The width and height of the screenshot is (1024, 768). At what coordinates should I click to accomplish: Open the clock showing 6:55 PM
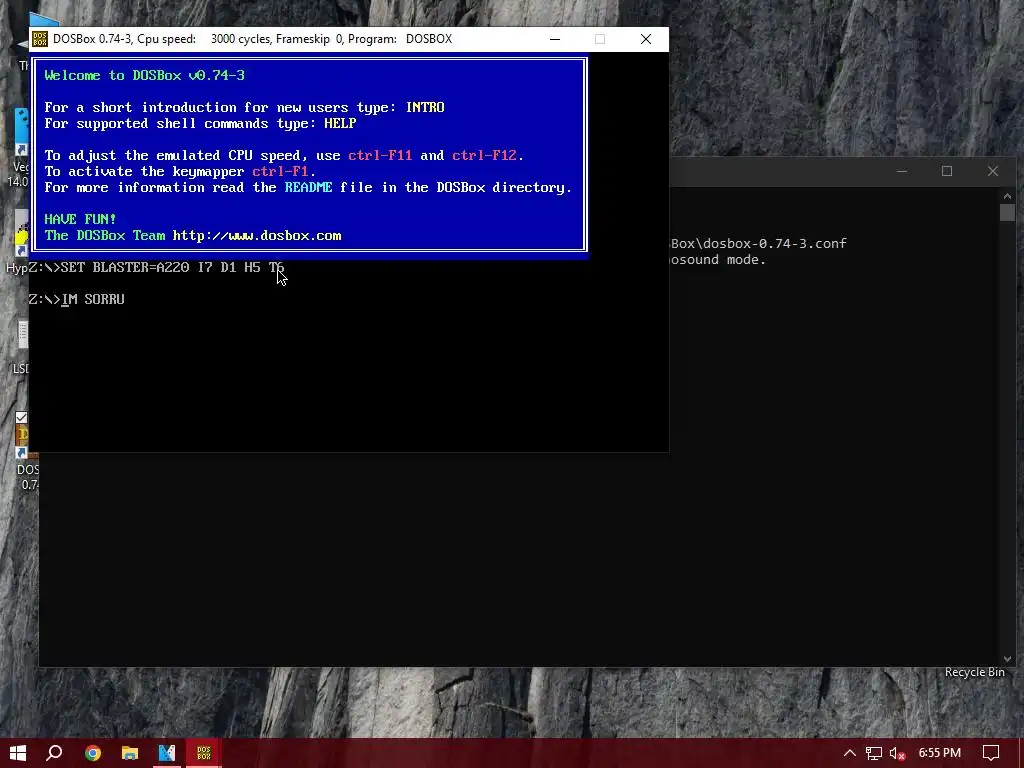[x=940, y=753]
